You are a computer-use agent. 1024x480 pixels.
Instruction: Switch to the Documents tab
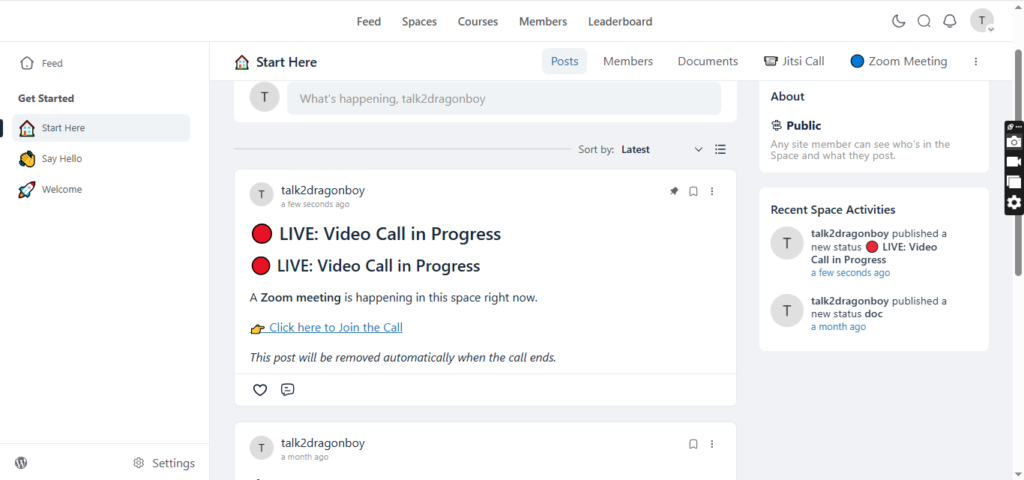point(708,61)
